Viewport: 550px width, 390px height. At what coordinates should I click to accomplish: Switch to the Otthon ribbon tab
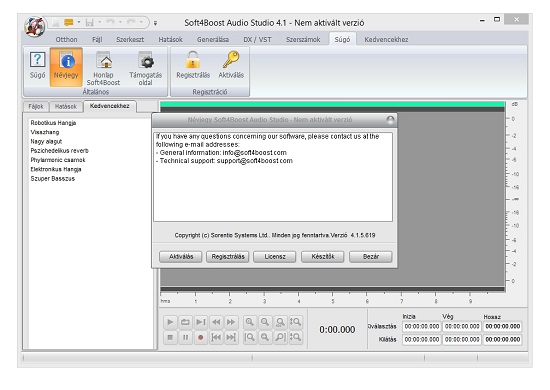pos(67,40)
